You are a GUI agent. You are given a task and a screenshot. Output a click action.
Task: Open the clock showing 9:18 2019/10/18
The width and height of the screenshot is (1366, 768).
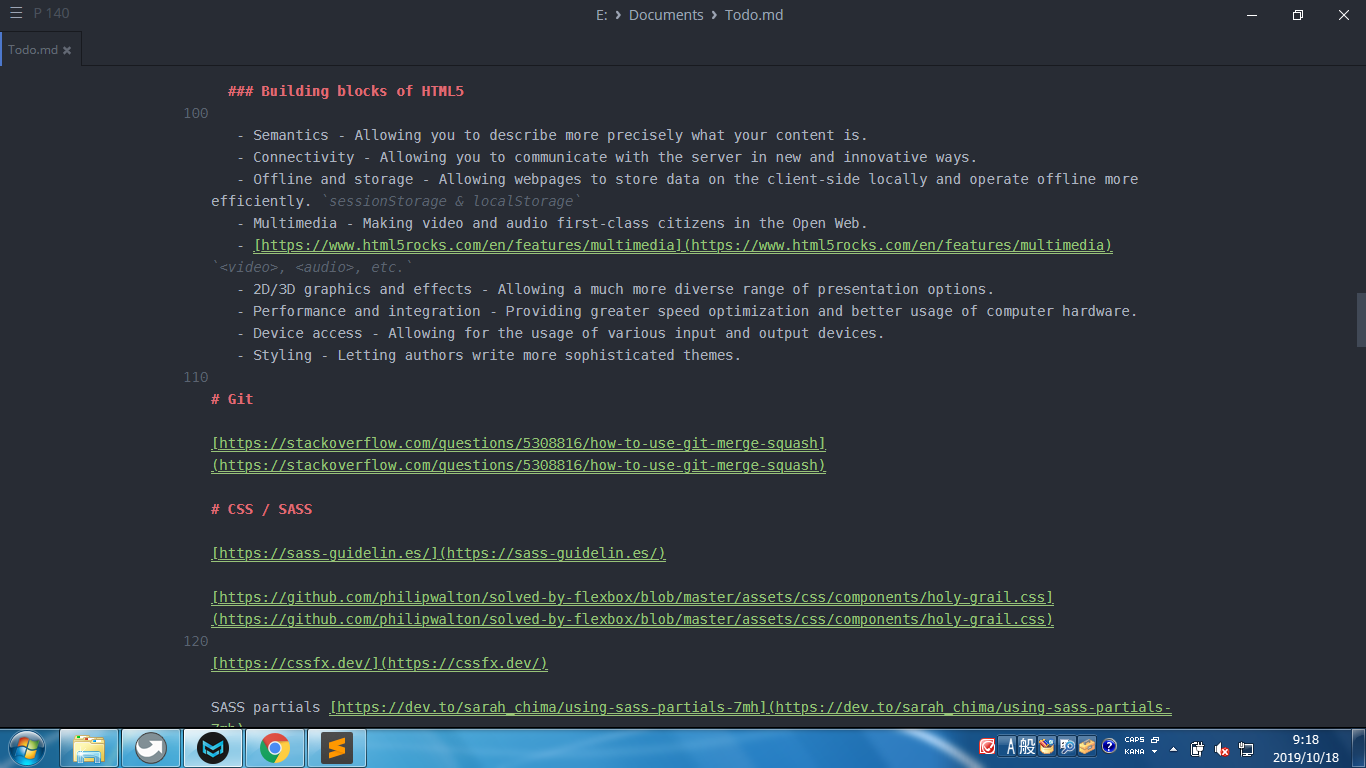pyautogui.click(x=1305, y=749)
